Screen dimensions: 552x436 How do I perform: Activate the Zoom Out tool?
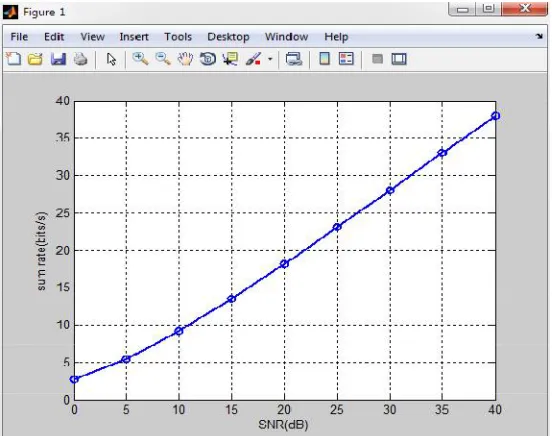(163, 59)
